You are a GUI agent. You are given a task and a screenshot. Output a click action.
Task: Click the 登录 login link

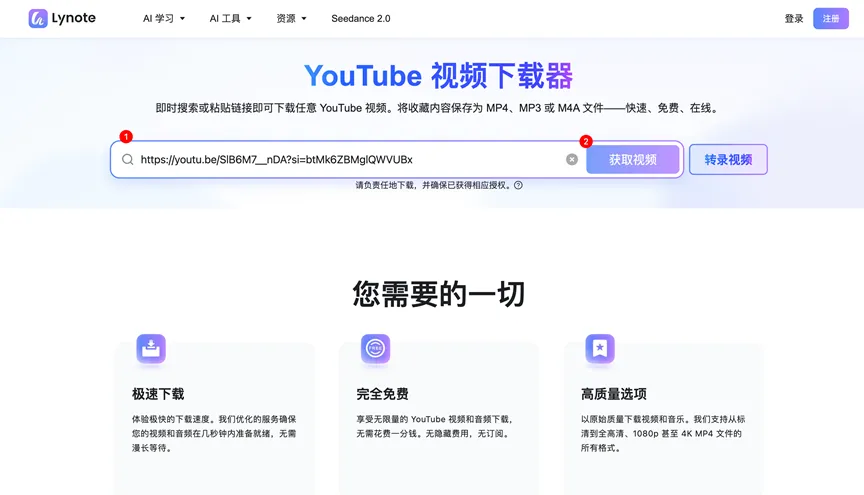(x=794, y=19)
